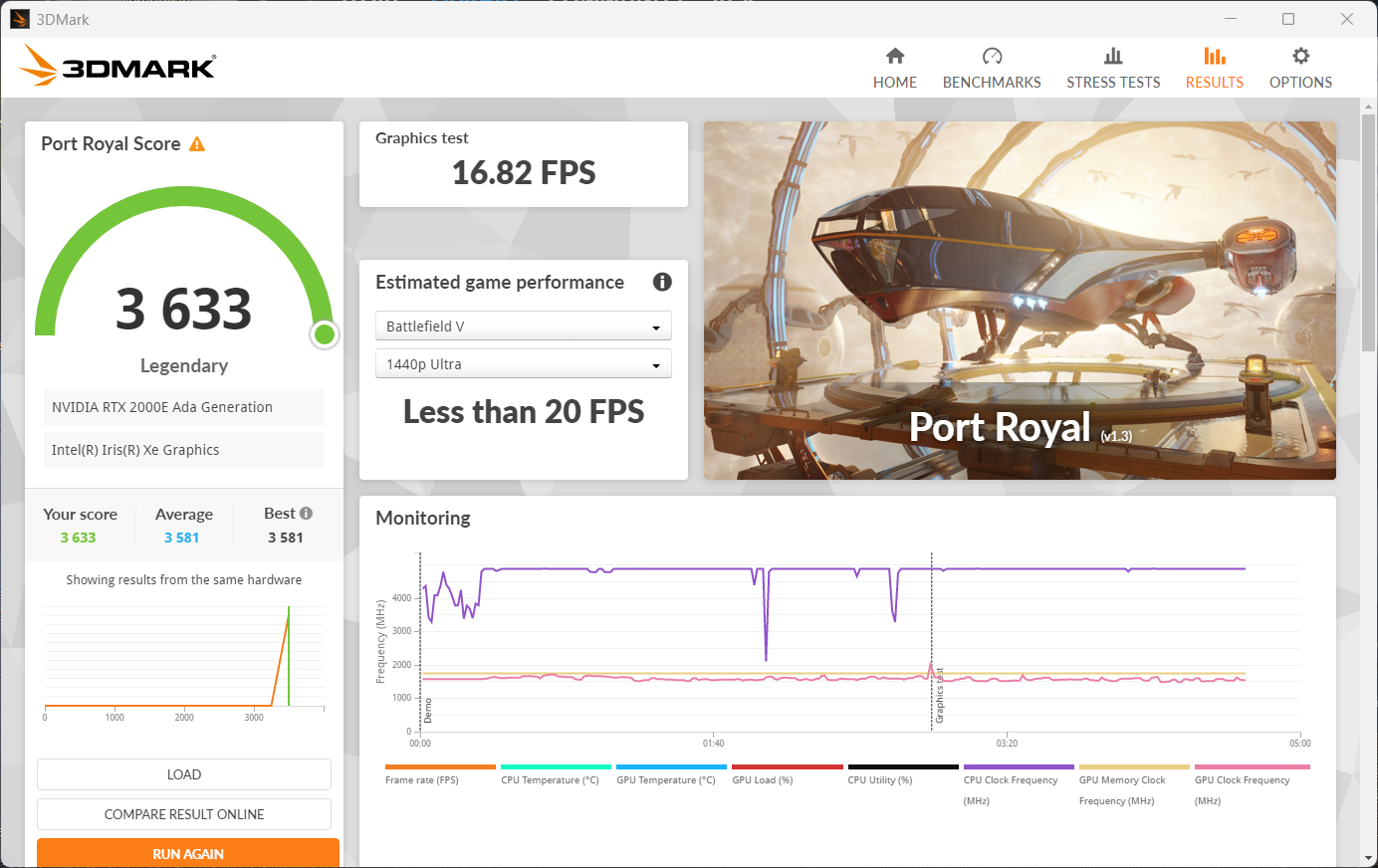
Task: Go to Benchmarks gauge icon
Action: 992,57
